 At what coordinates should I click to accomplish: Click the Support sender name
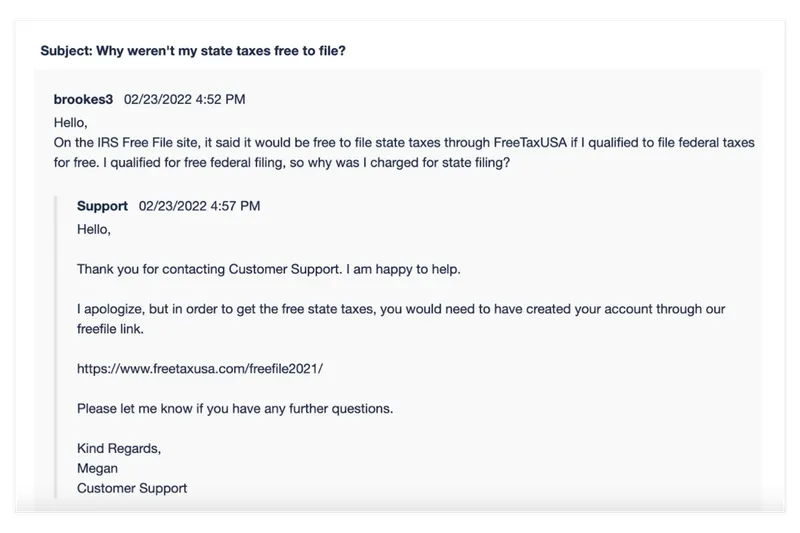pyautogui.click(x=102, y=206)
